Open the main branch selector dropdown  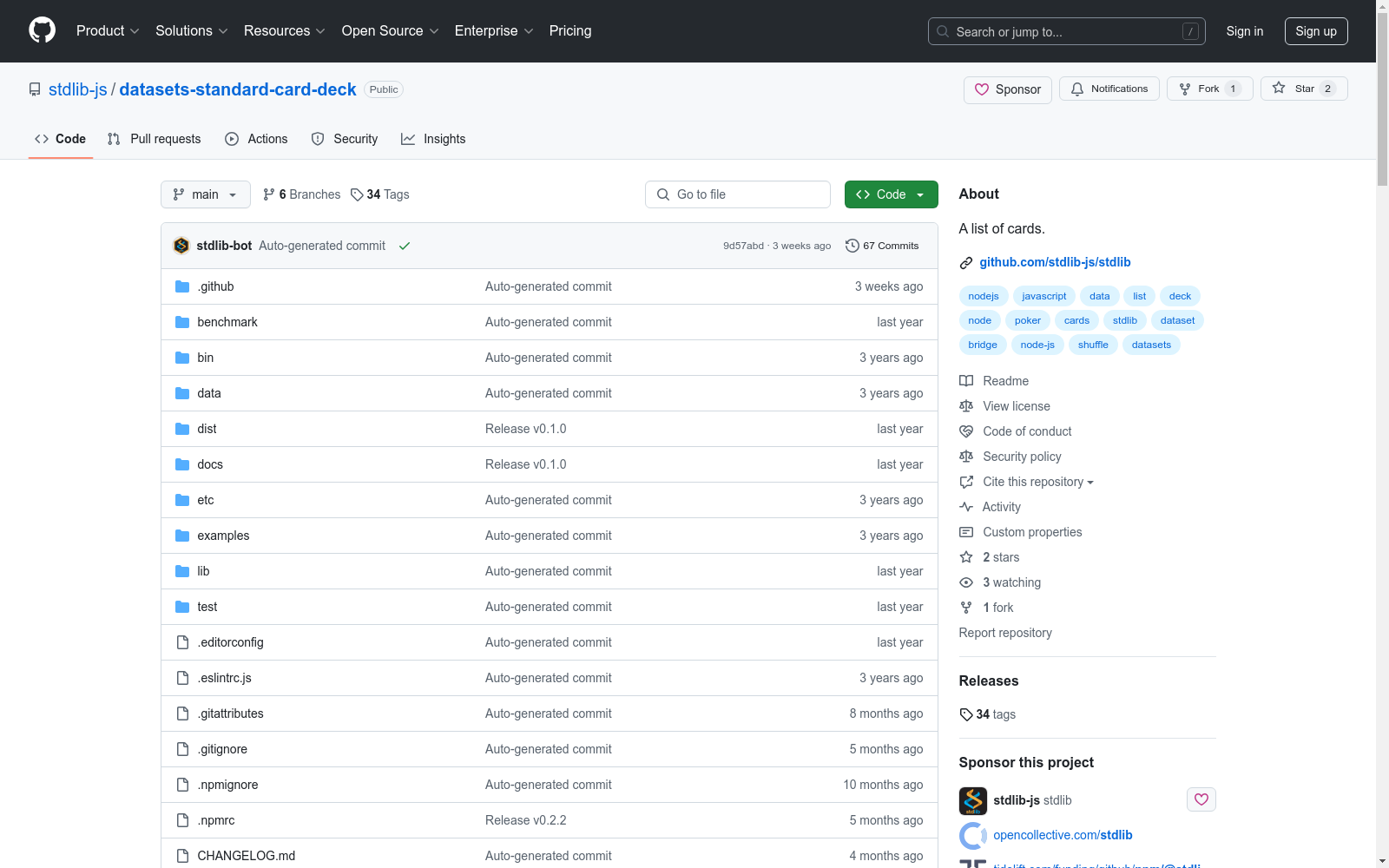coord(206,194)
